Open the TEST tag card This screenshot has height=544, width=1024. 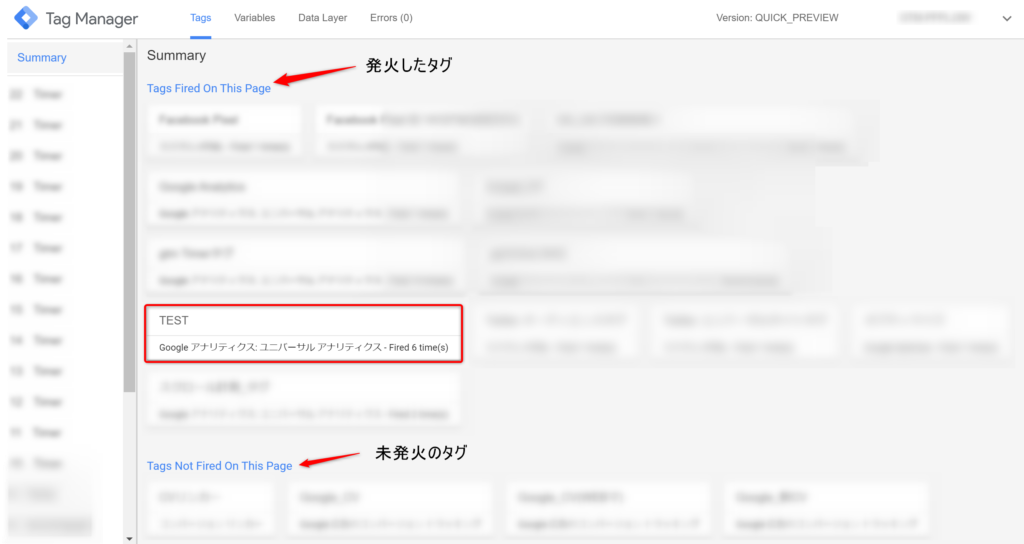[304, 333]
